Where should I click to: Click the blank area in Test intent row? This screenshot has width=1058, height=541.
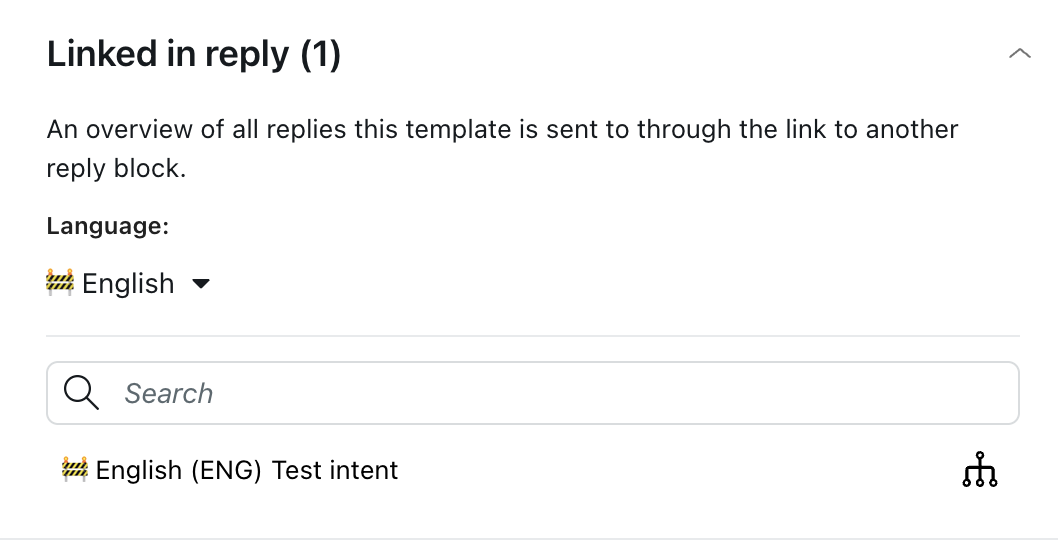tap(675, 470)
